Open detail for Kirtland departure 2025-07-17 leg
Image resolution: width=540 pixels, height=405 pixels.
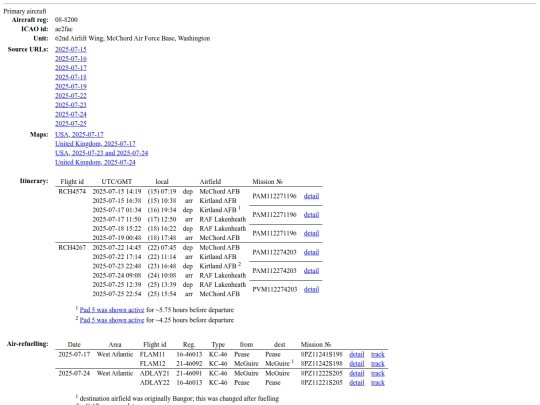click(311, 215)
